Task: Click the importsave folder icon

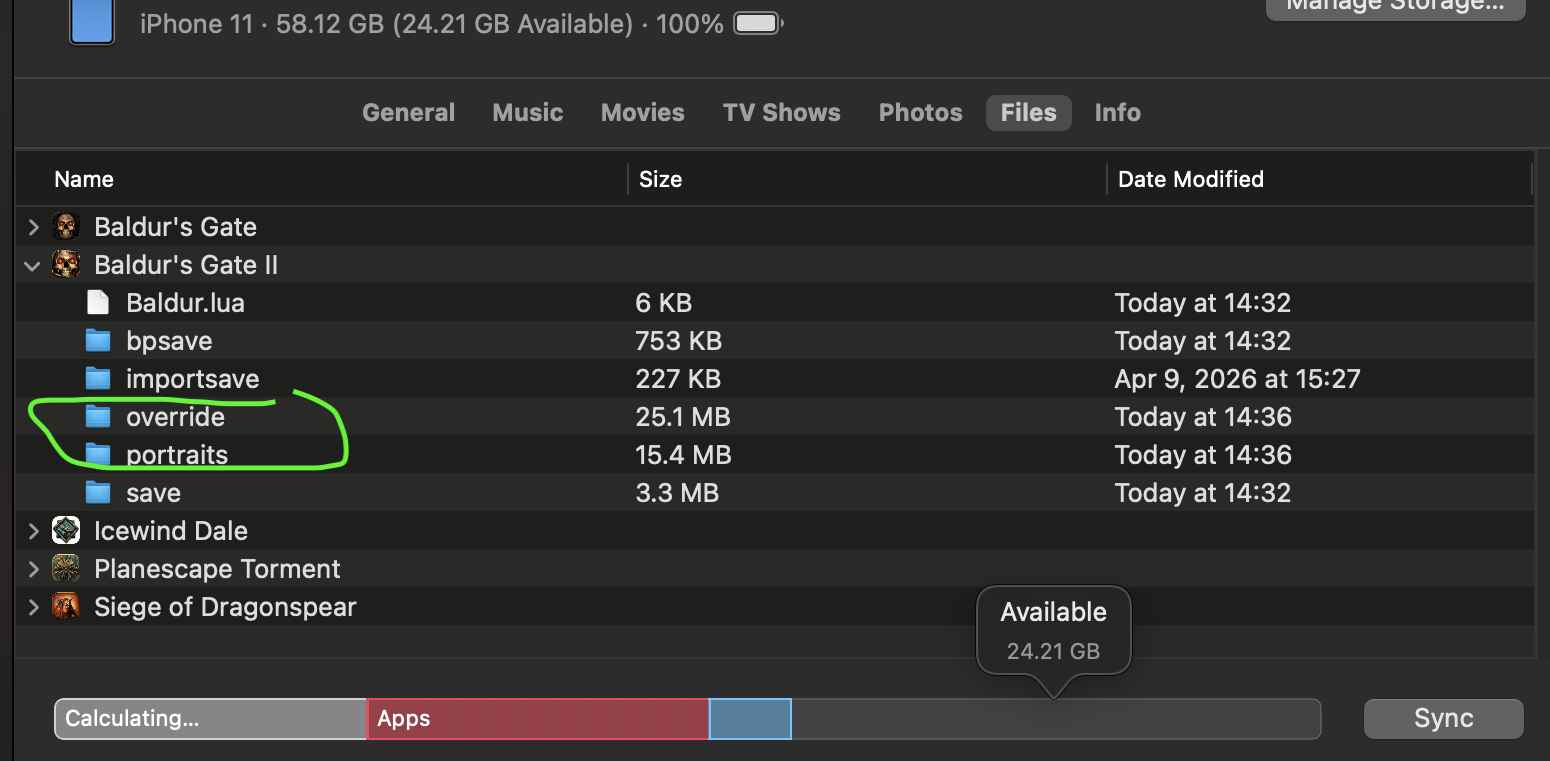Action: pos(97,379)
